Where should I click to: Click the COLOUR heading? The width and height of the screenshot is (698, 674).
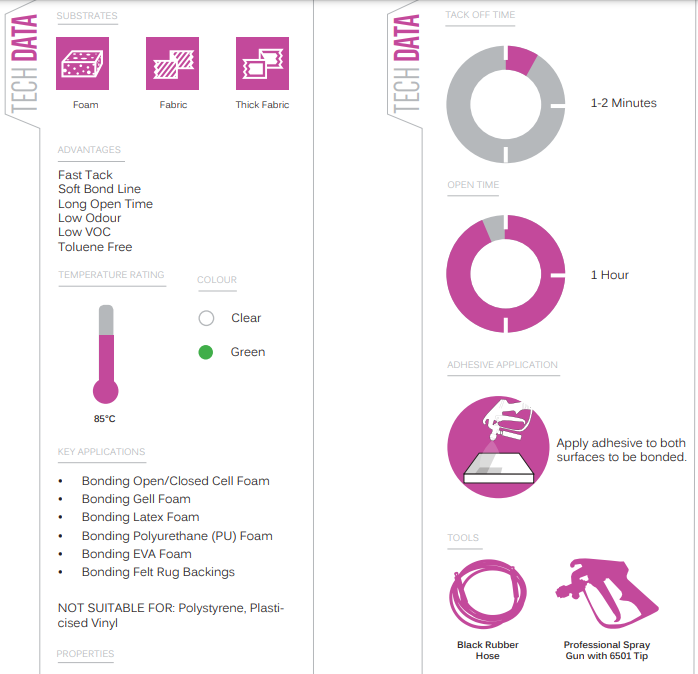point(217,280)
